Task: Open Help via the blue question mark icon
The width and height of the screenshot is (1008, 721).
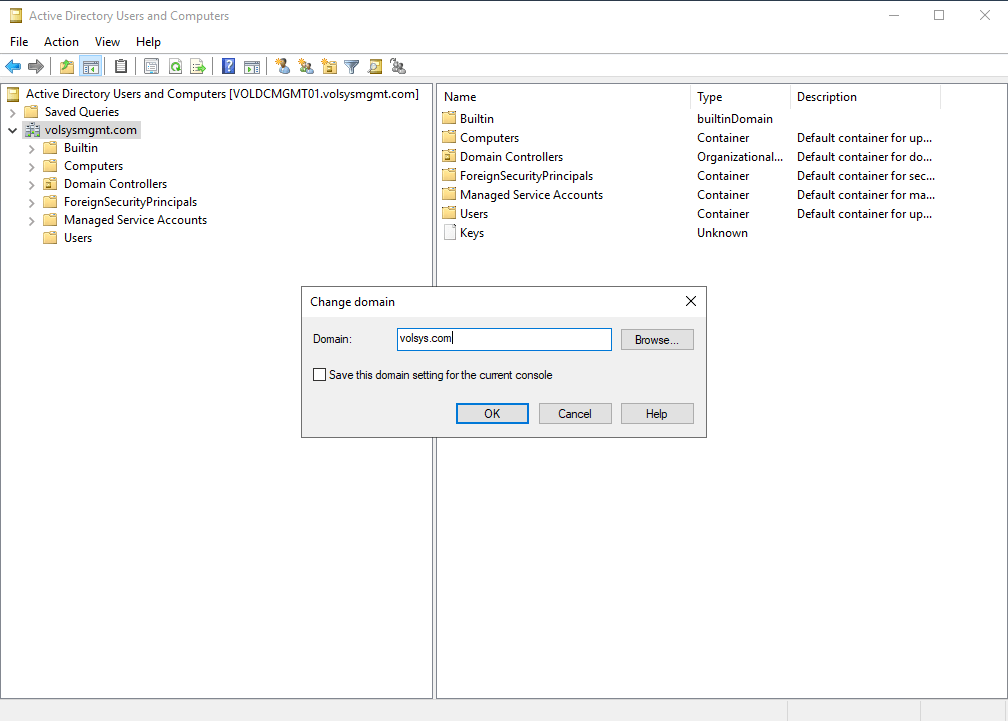Action: click(x=229, y=67)
